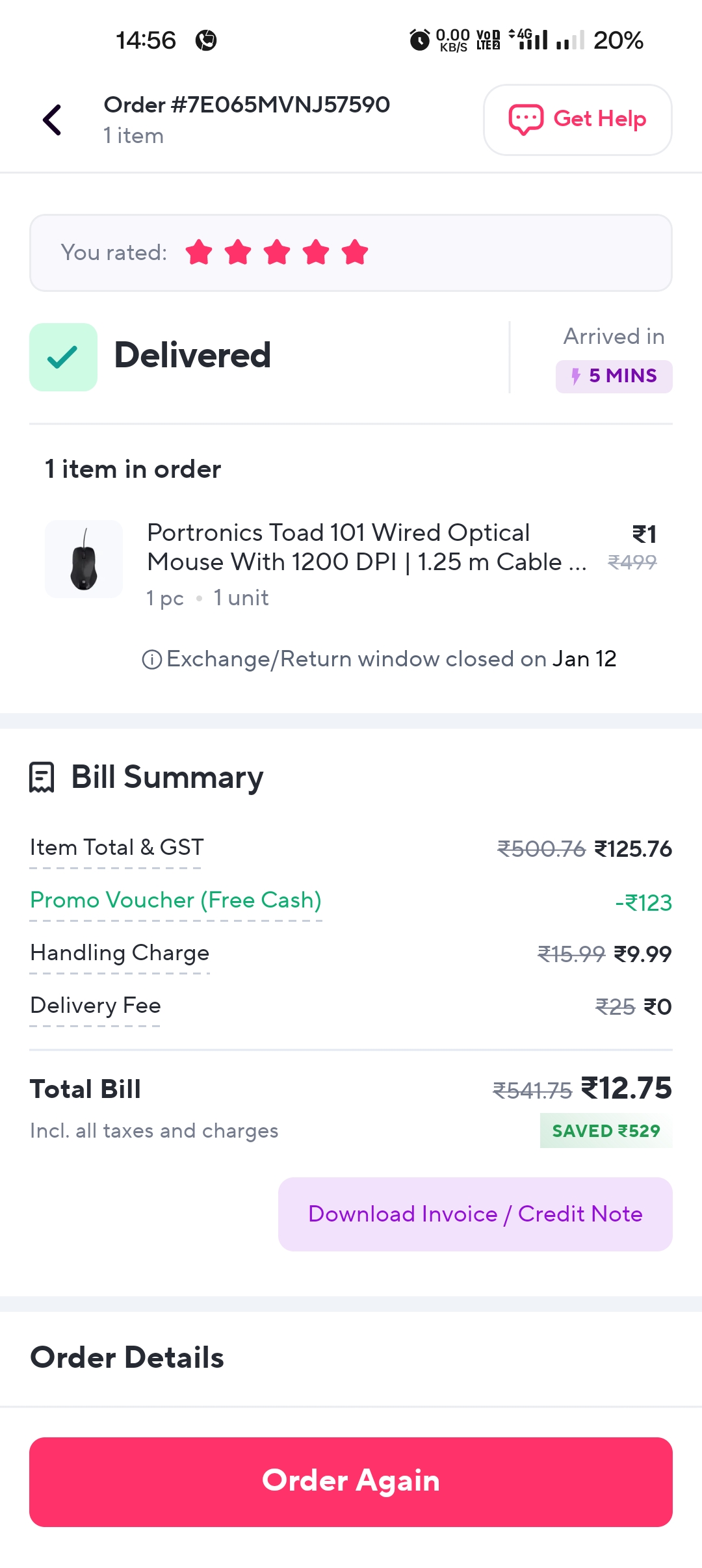Expand Promo Voucher (Free Cash) details
702x1568 pixels.
click(175, 900)
